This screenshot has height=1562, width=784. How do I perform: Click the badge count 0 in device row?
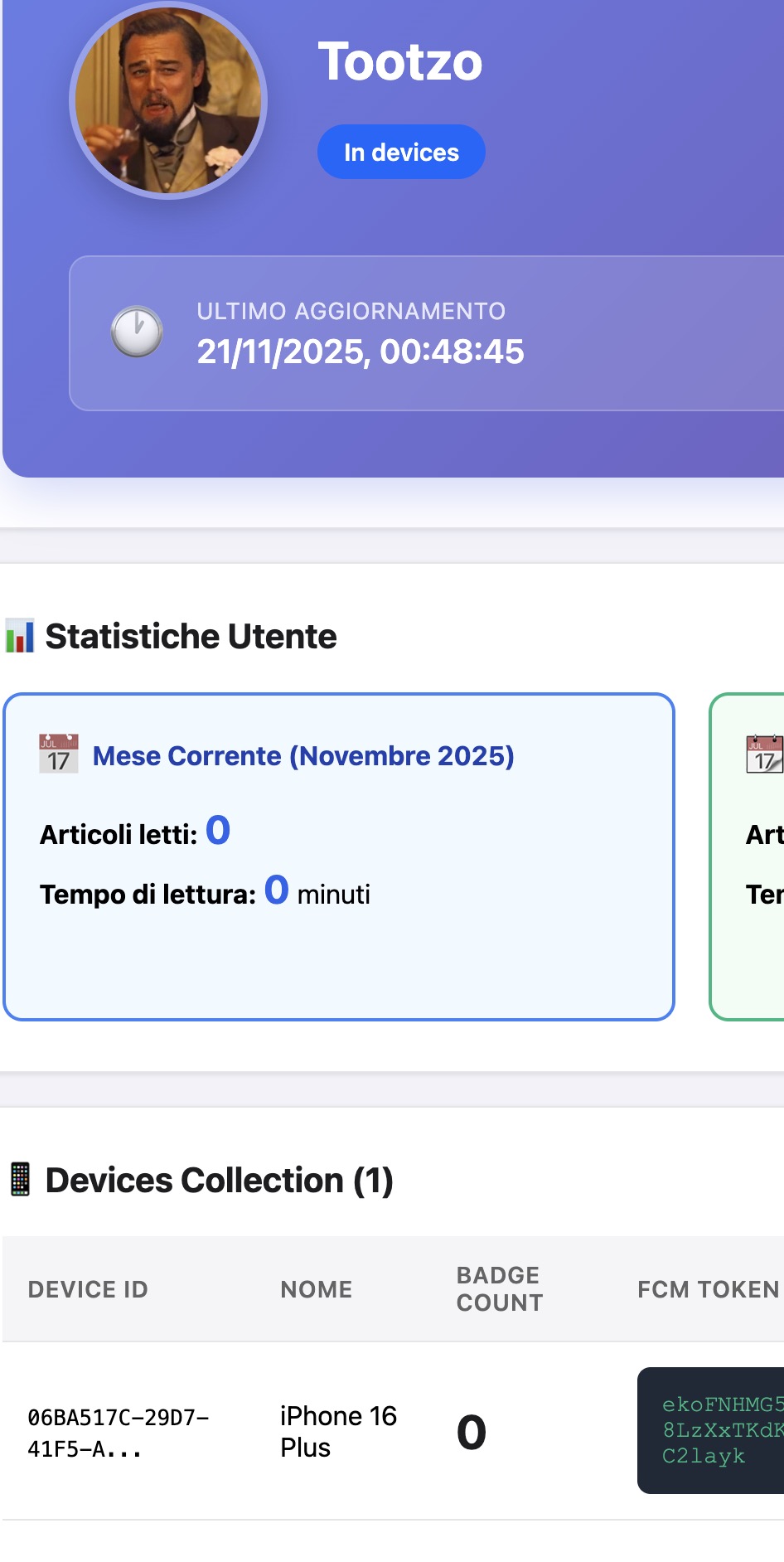[472, 1432]
